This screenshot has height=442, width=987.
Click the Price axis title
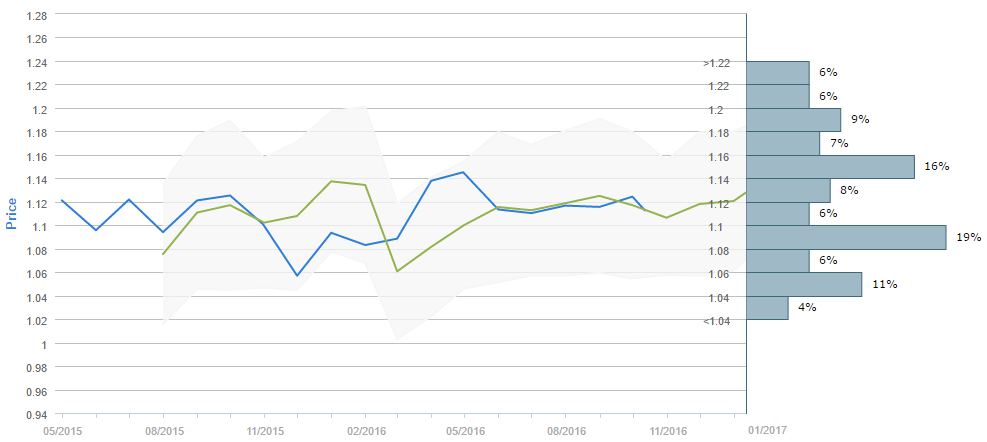12,213
